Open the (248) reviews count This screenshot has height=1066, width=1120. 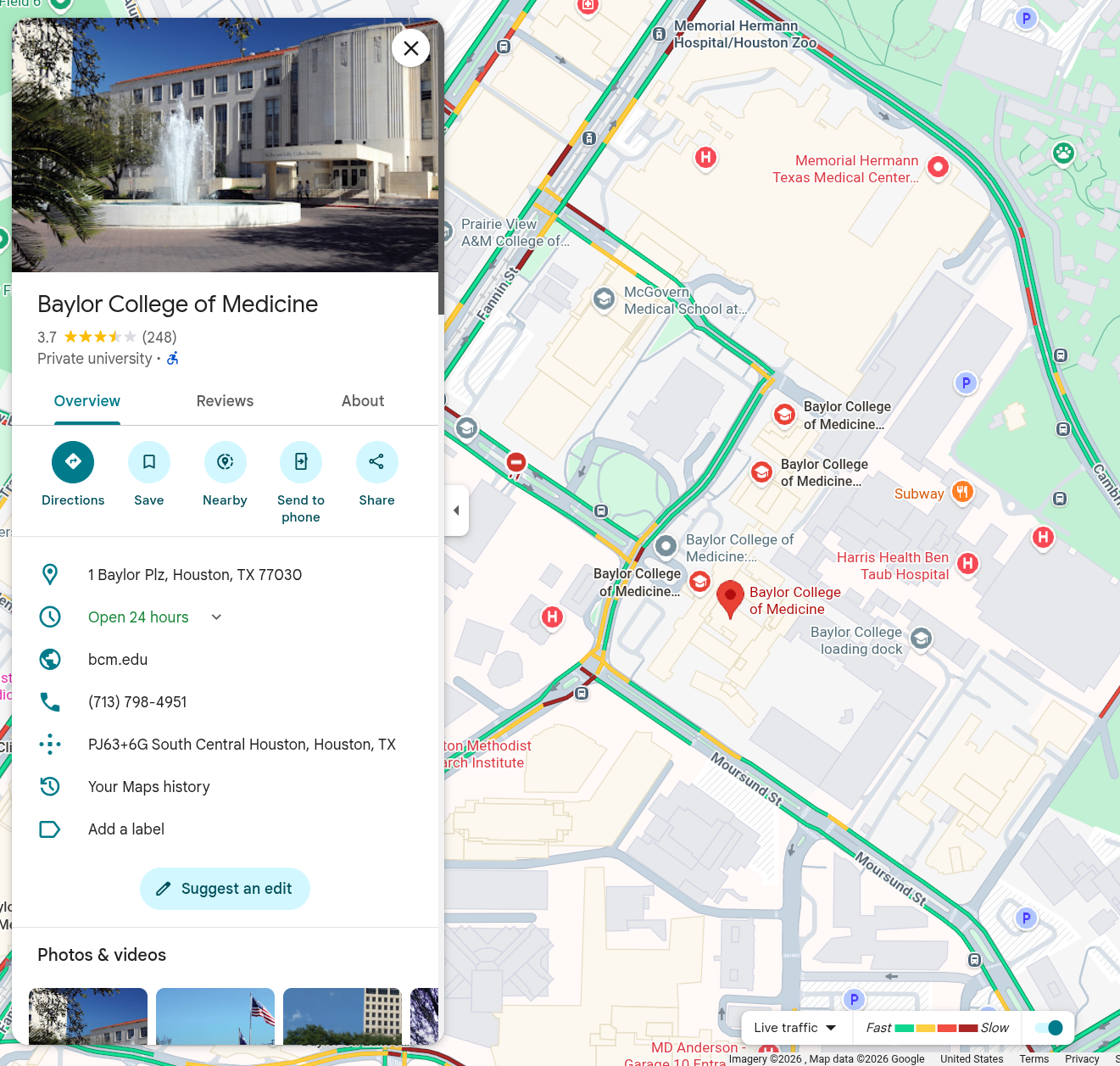(x=159, y=338)
